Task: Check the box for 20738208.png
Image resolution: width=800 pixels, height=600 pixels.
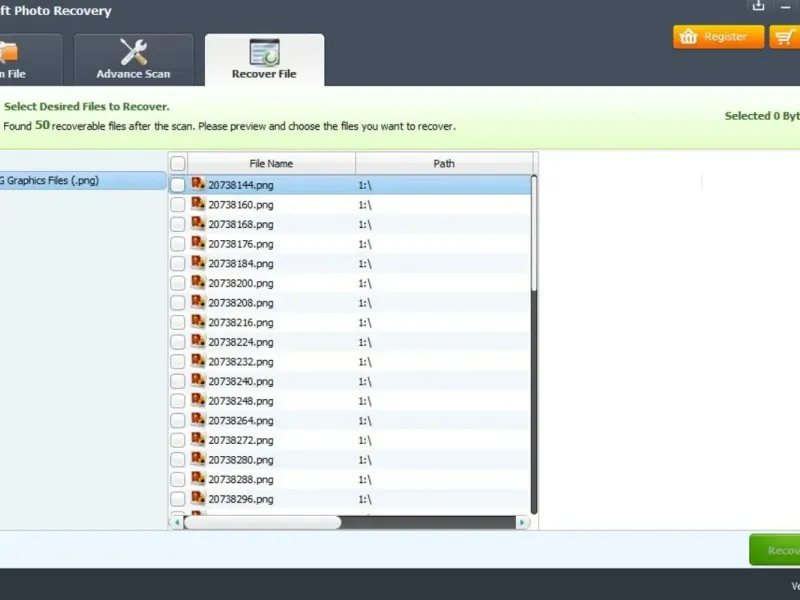Action: point(178,303)
